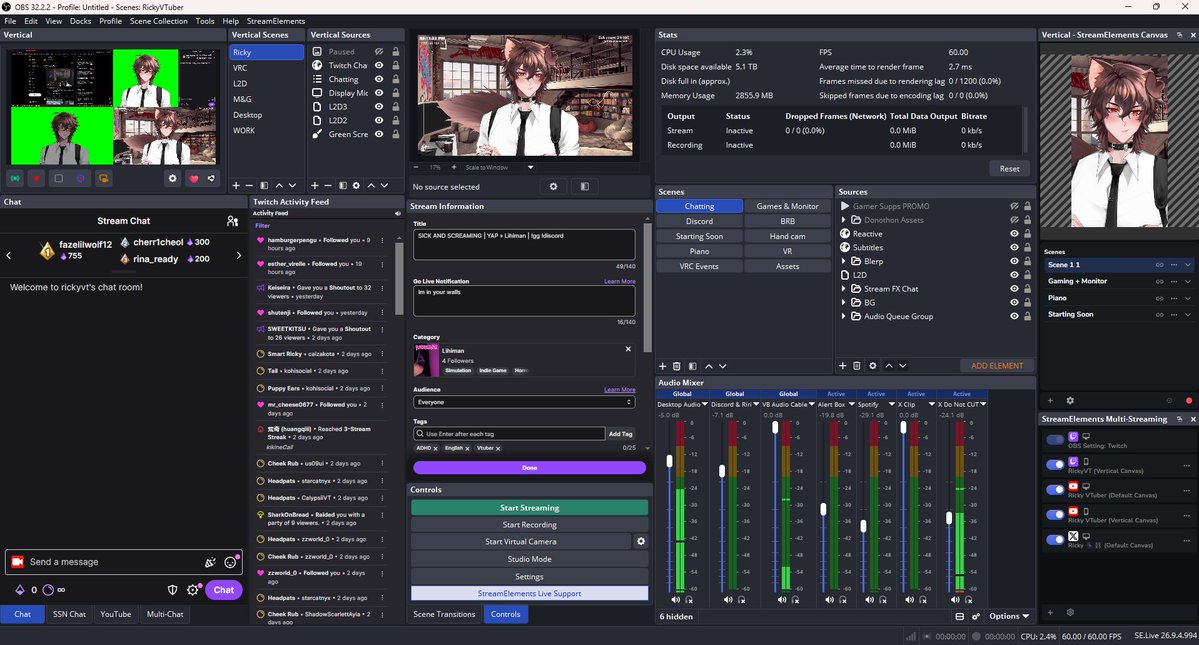Viewport: 1199px width, 645px height.
Task: Expand Audio Queue Group folder
Action: point(844,316)
